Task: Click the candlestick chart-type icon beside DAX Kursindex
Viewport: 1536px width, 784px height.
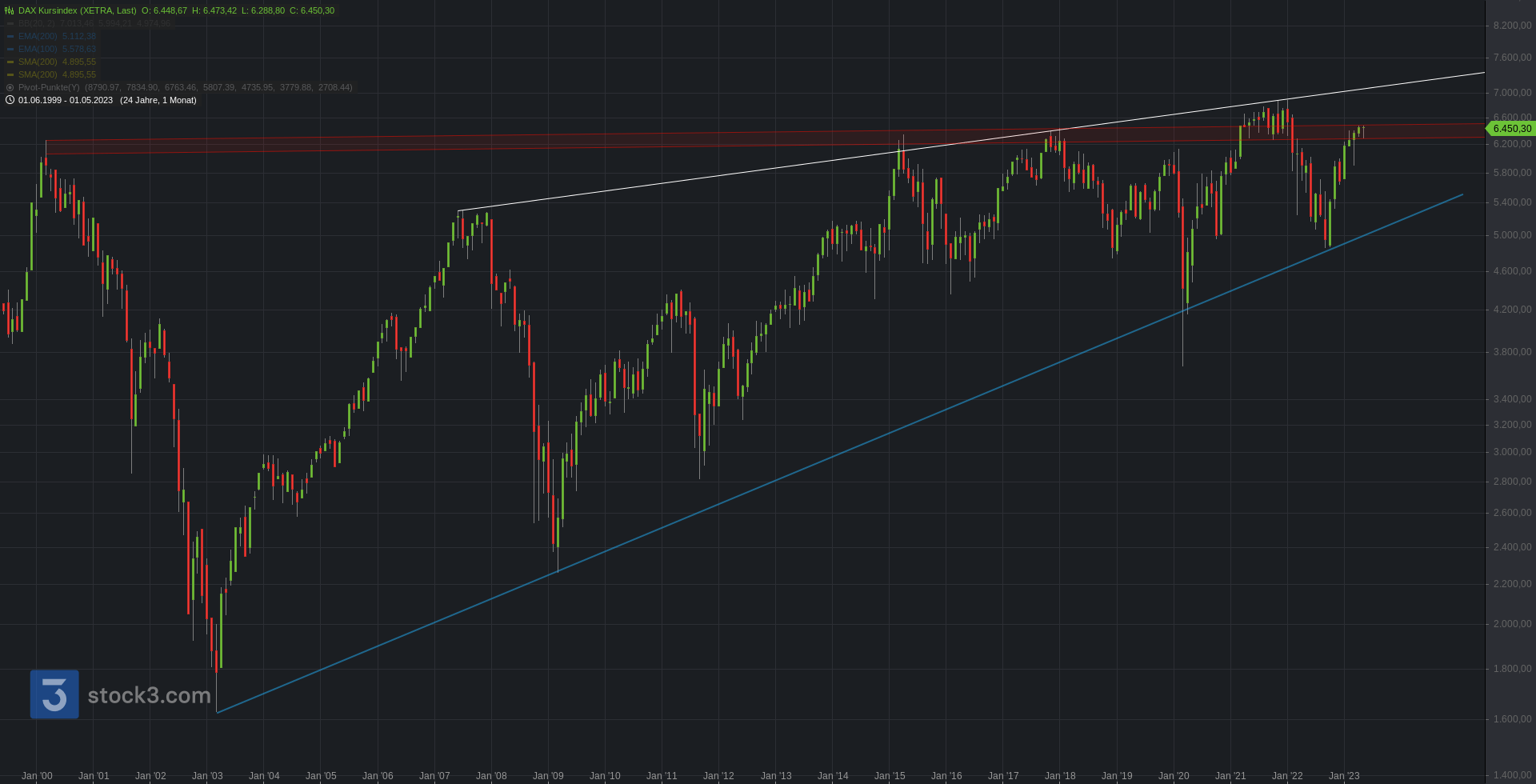Action: (10, 10)
